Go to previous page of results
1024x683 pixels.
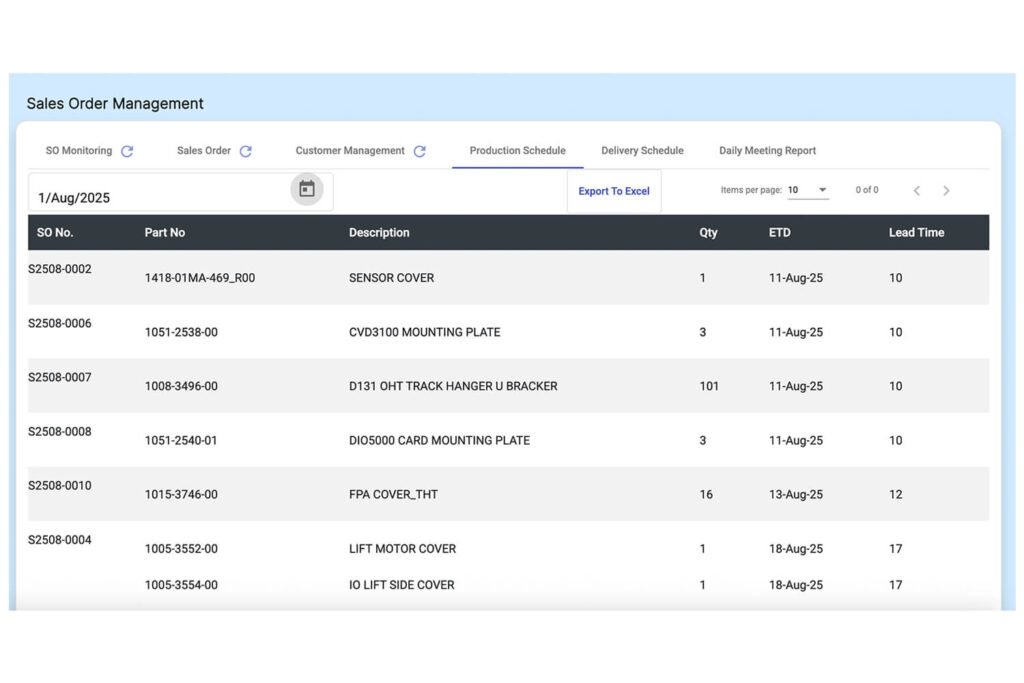(916, 190)
